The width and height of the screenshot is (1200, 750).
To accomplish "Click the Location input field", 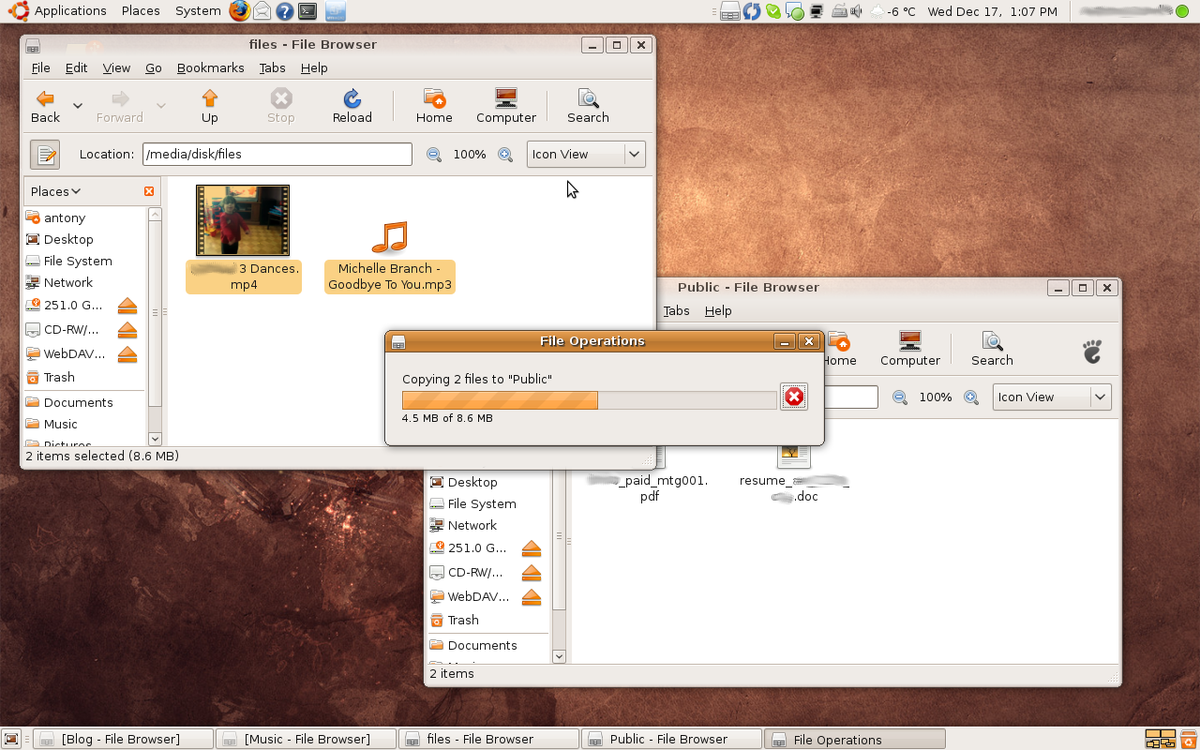I will (x=277, y=154).
